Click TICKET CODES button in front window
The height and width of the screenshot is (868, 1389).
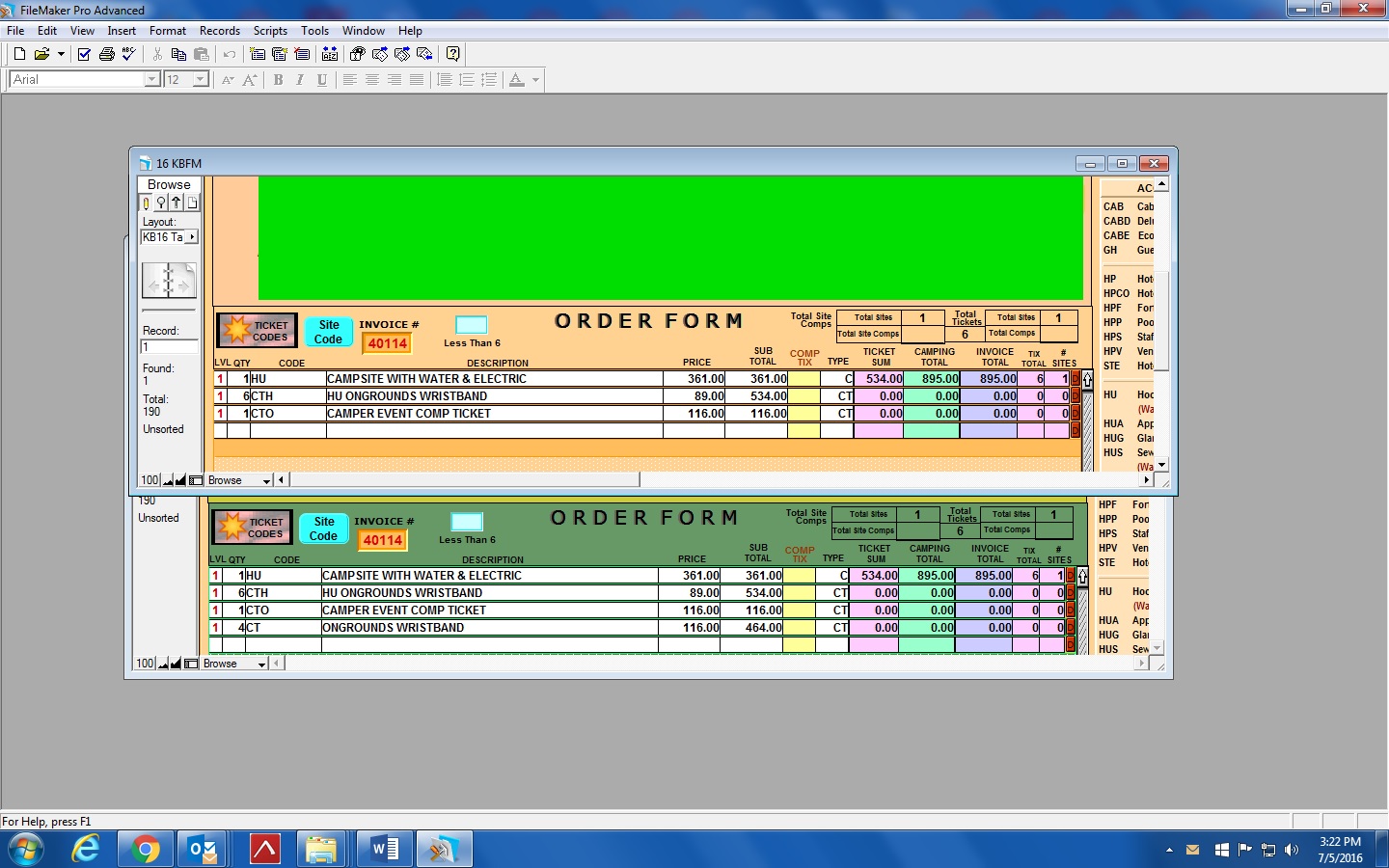pyautogui.click(x=257, y=331)
